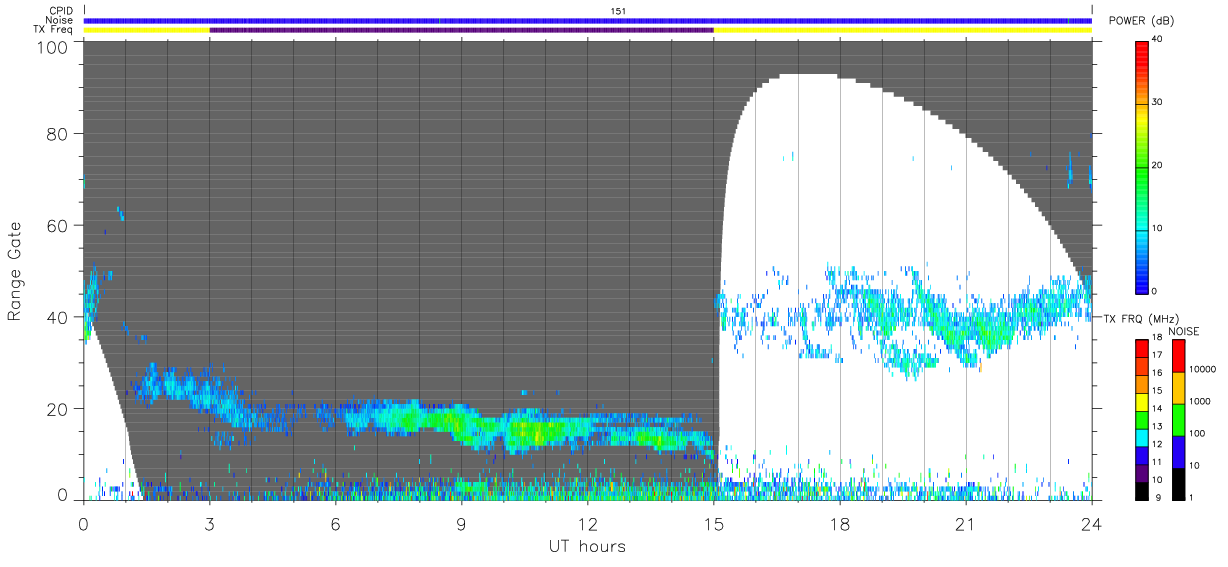Screen dimensions: 1228x567
Task: Click TX frequency scale label '9'
Action: [x=1156, y=497]
